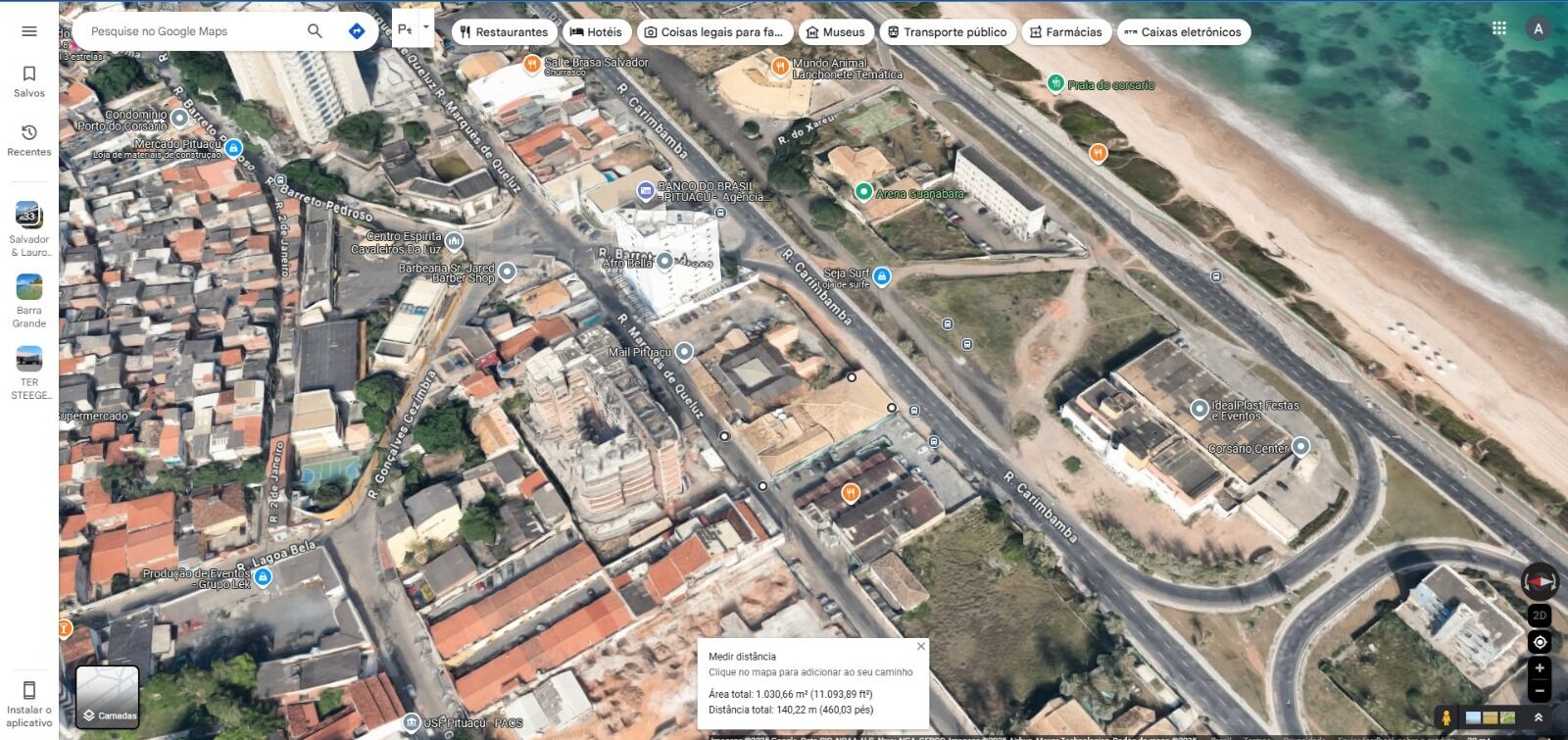
Task: Click the Pesquise no Google Maps field
Action: 191,31
